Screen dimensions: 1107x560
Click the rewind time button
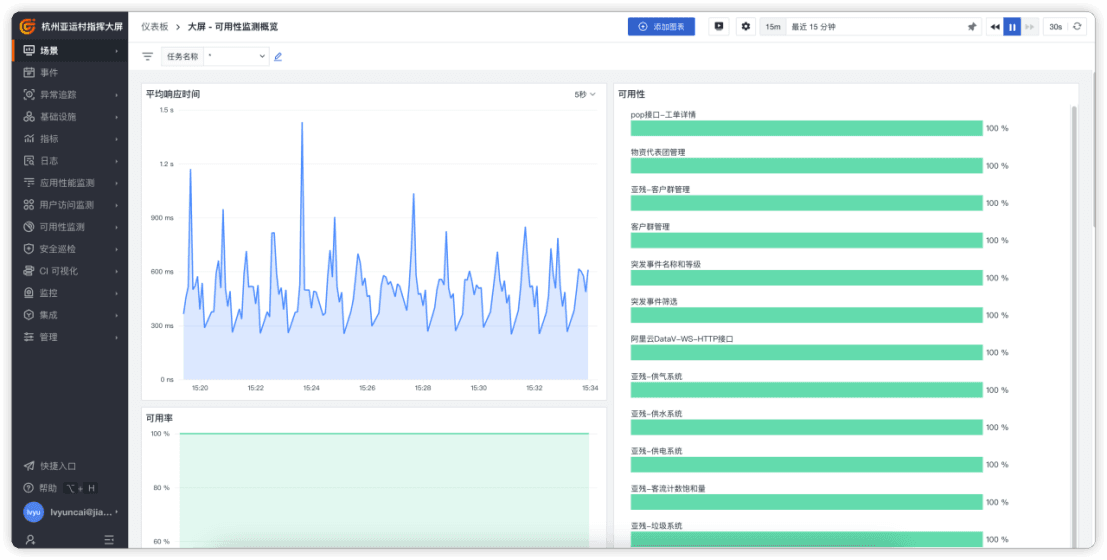tap(995, 27)
